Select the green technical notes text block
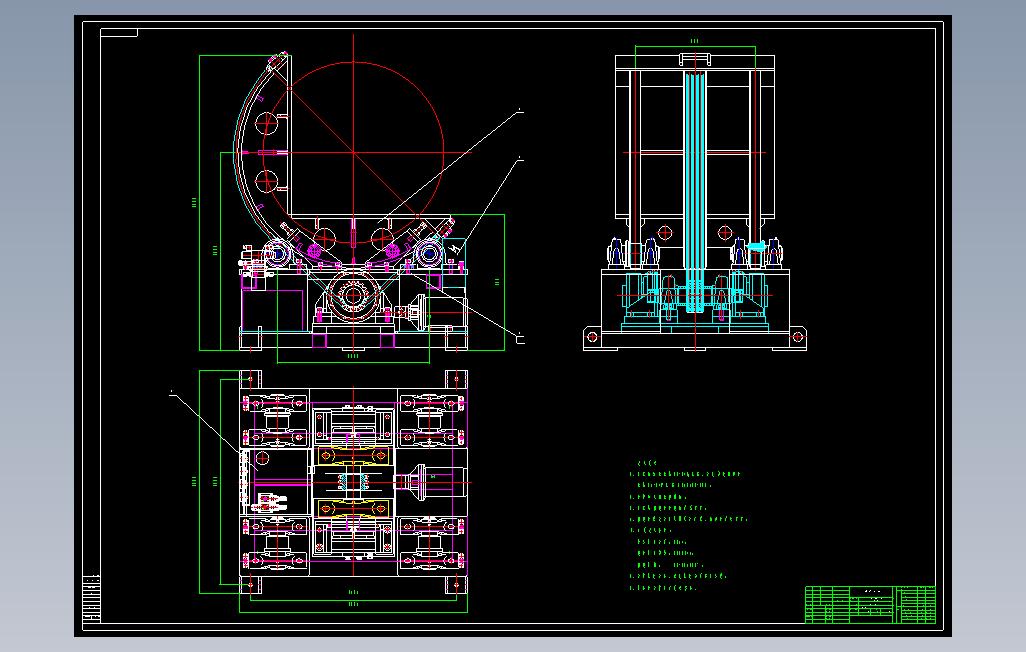The image size is (1026, 652). (688, 526)
